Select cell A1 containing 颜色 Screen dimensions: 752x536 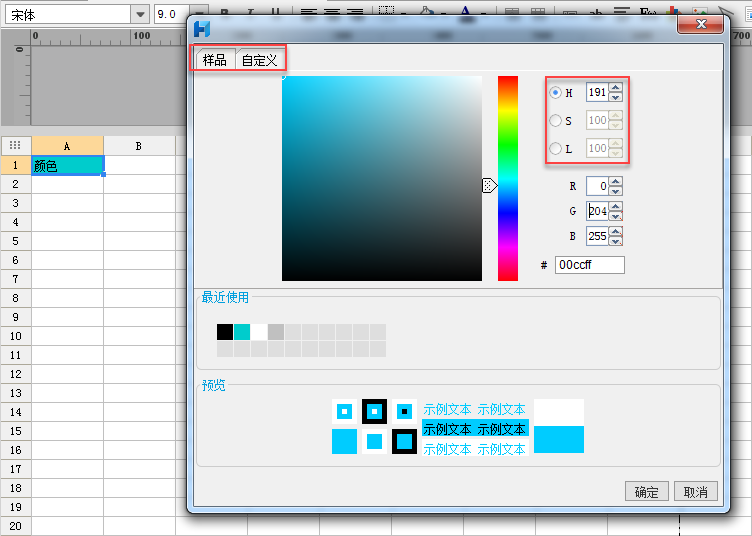click(67, 165)
